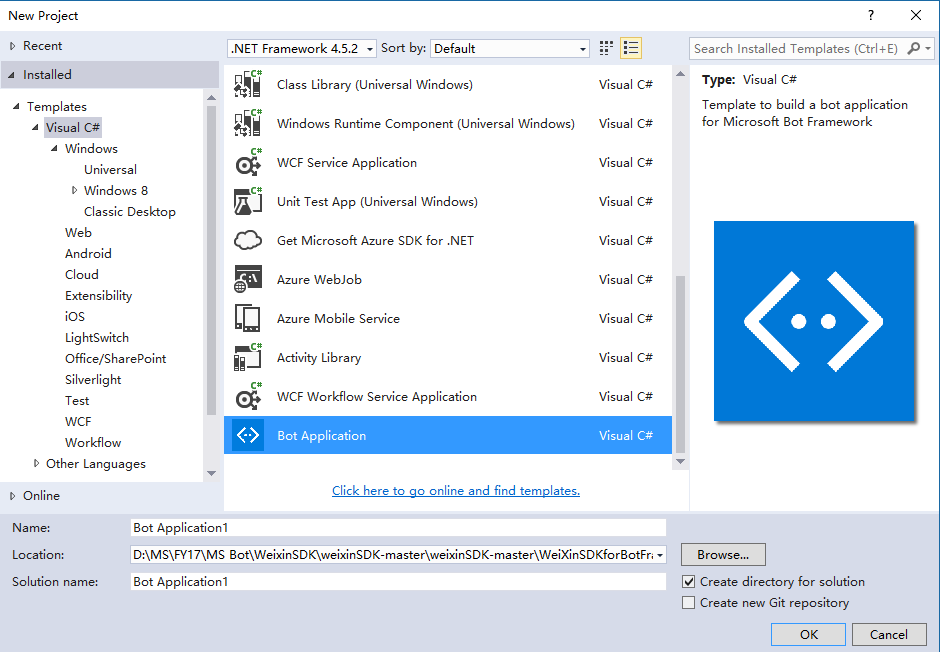Select the Windows Runtime Component template icon

pyautogui.click(x=248, y=123)
